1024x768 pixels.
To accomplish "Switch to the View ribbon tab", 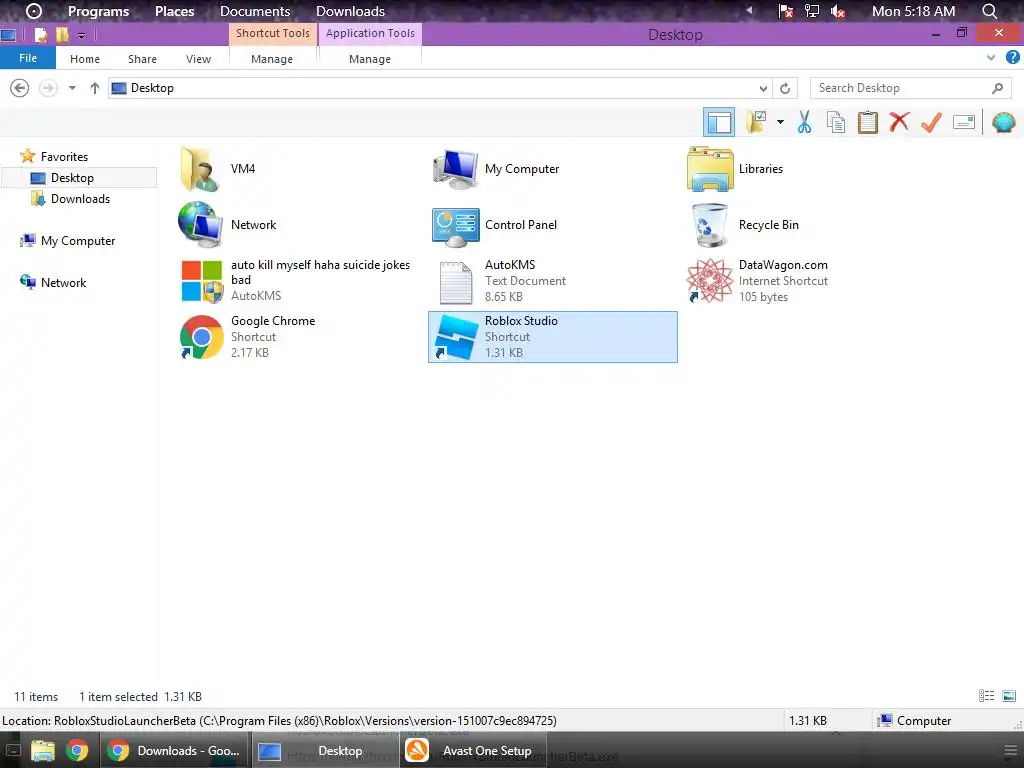I will coord(199,59).
